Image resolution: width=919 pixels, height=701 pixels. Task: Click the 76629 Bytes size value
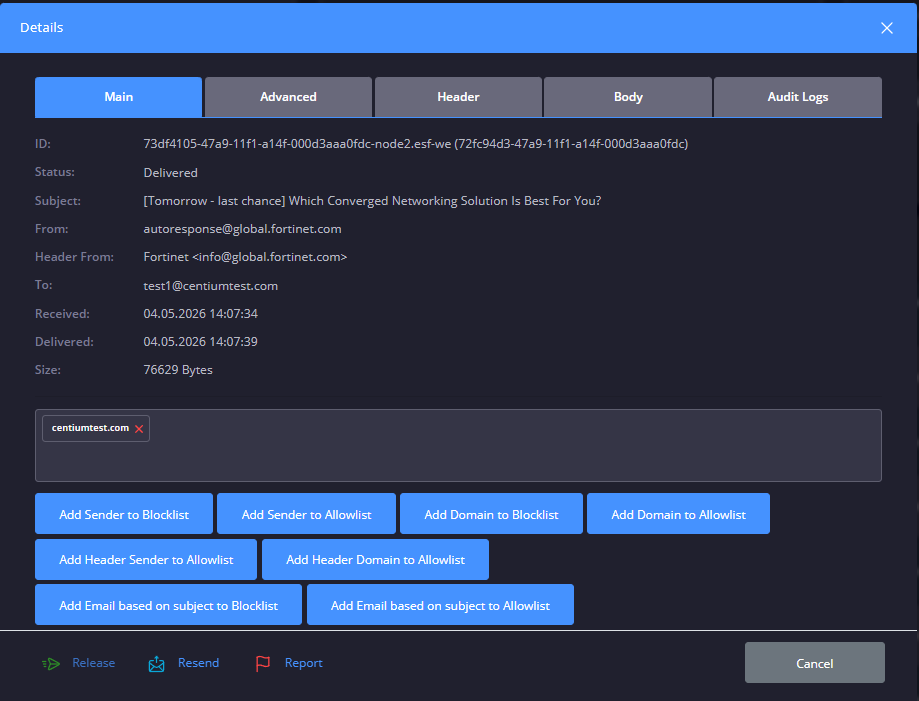click(178, 370)
